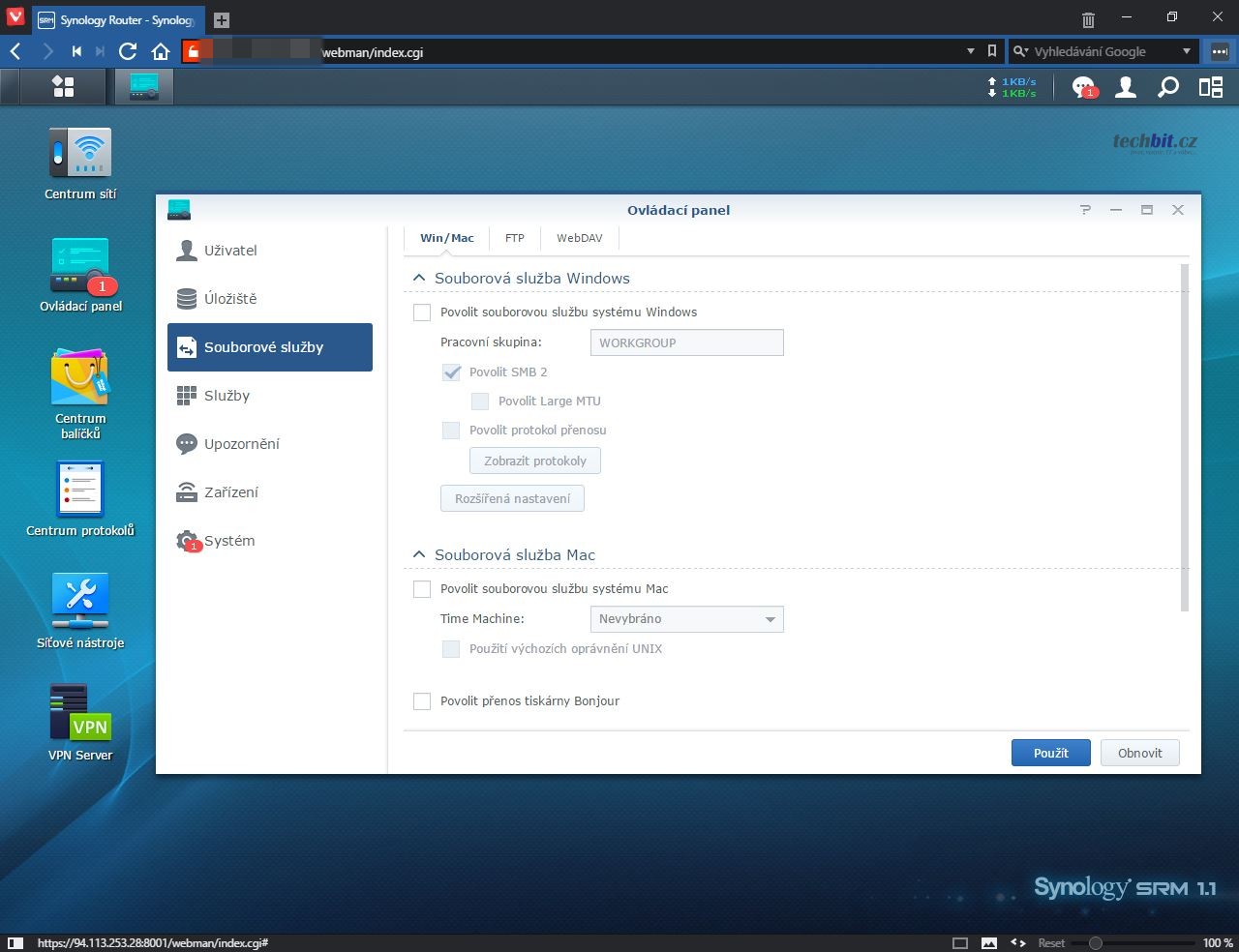Collapse the Souborová služba Mac section
The width and height of the screenshot is (1239, 952).
(419, 555)
